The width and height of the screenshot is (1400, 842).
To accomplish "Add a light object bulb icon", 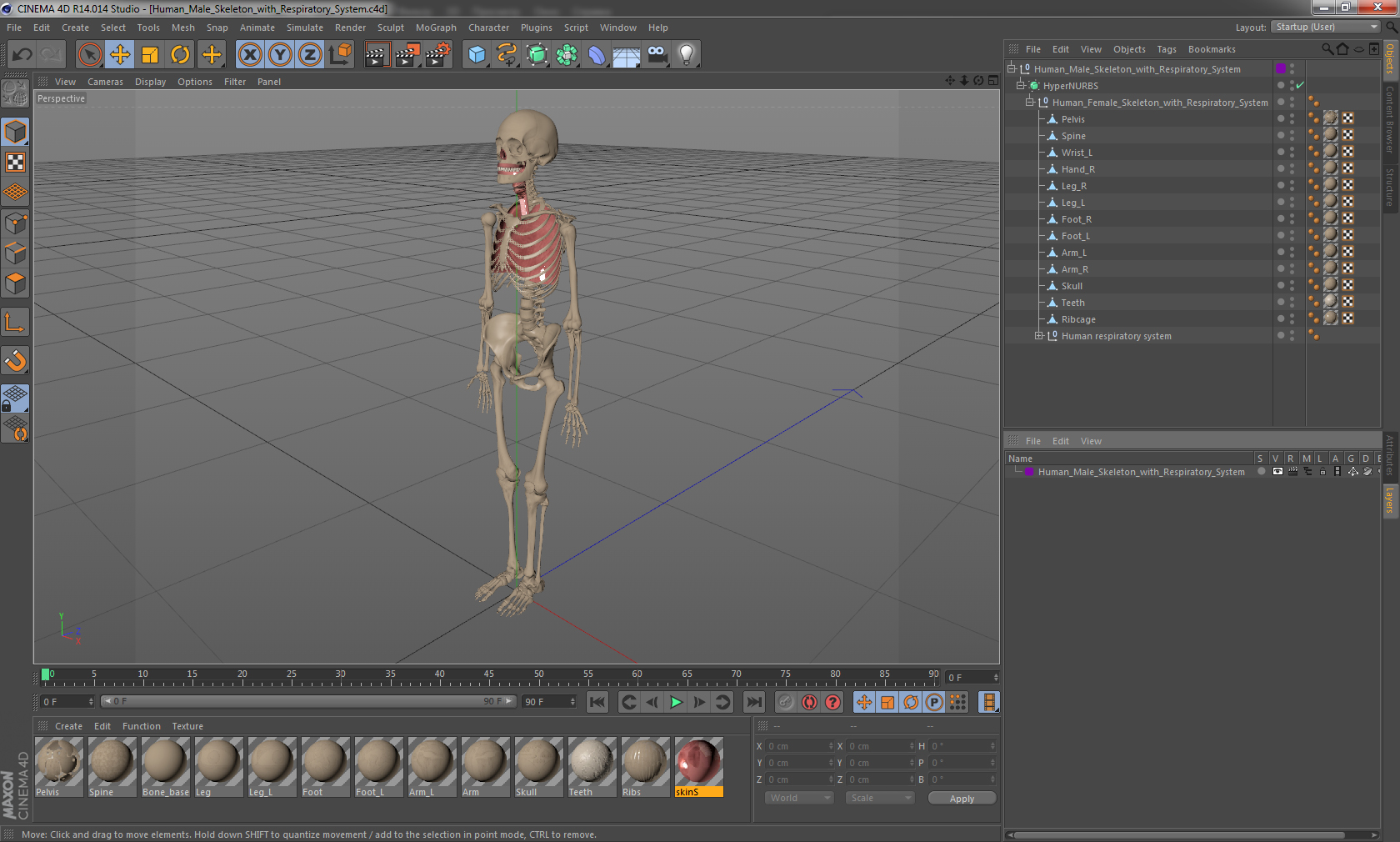I will click(687, 55).
